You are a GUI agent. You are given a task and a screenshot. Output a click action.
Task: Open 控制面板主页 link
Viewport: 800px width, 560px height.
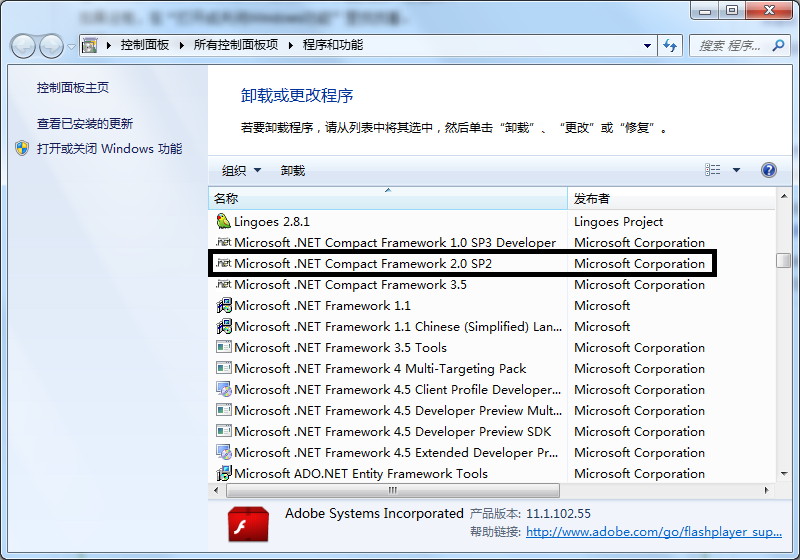tap(72, 88)
